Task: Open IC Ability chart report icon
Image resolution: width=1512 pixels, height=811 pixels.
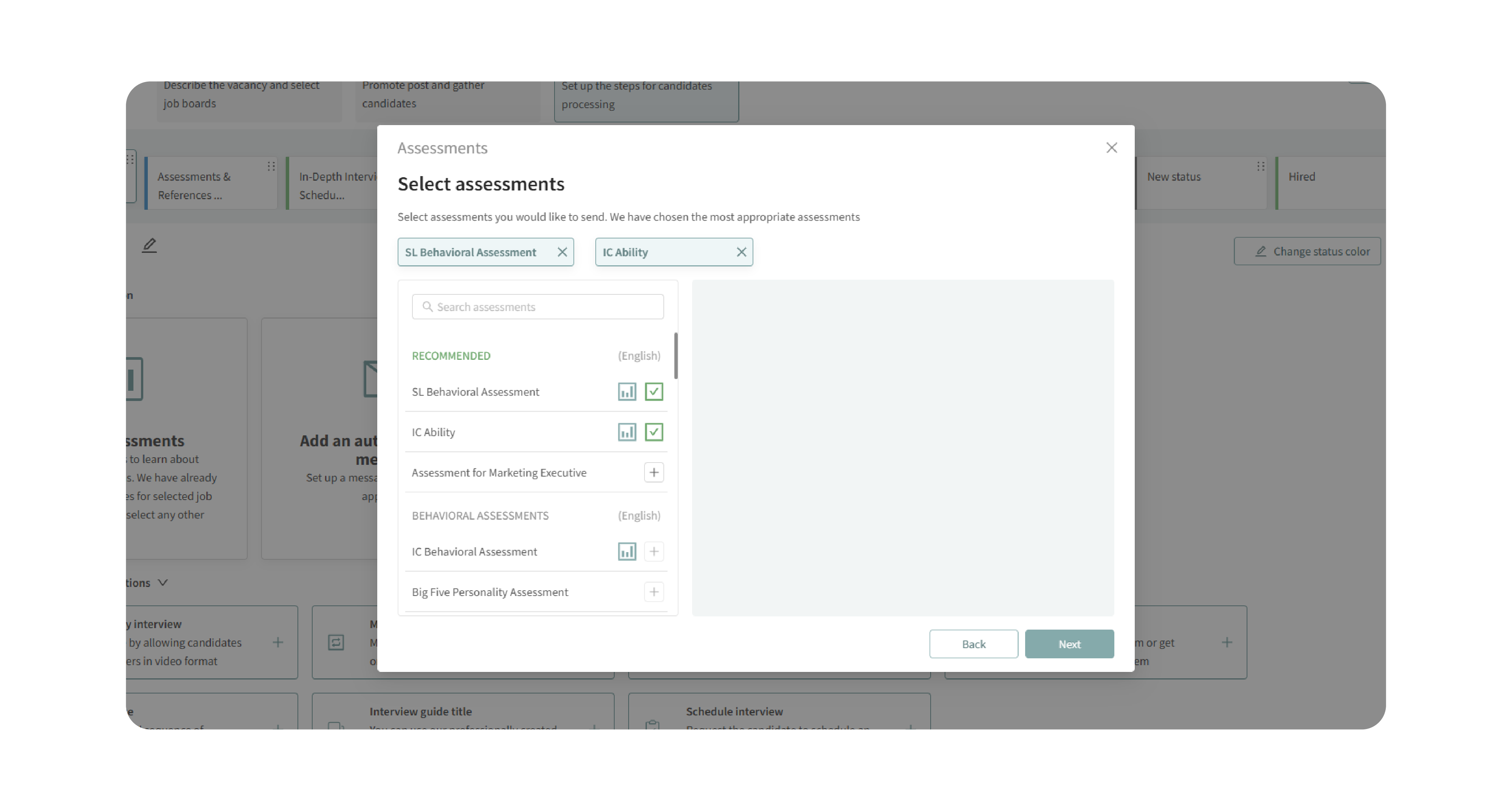Action: pos(627,432)
